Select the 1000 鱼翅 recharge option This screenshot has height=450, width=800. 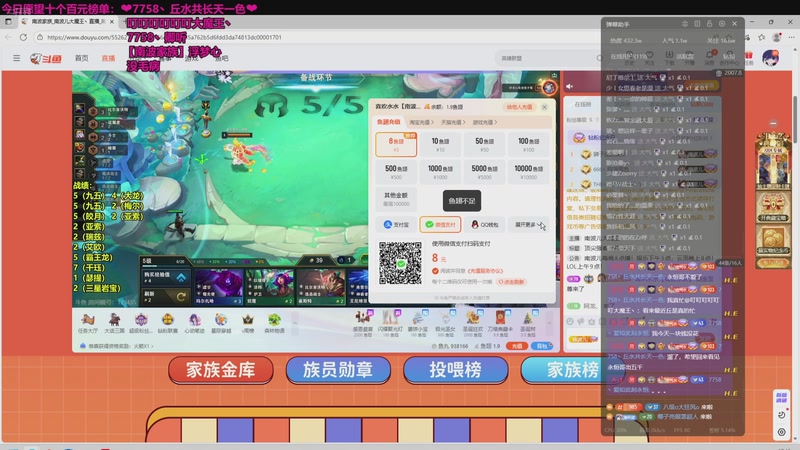point(440,172)
